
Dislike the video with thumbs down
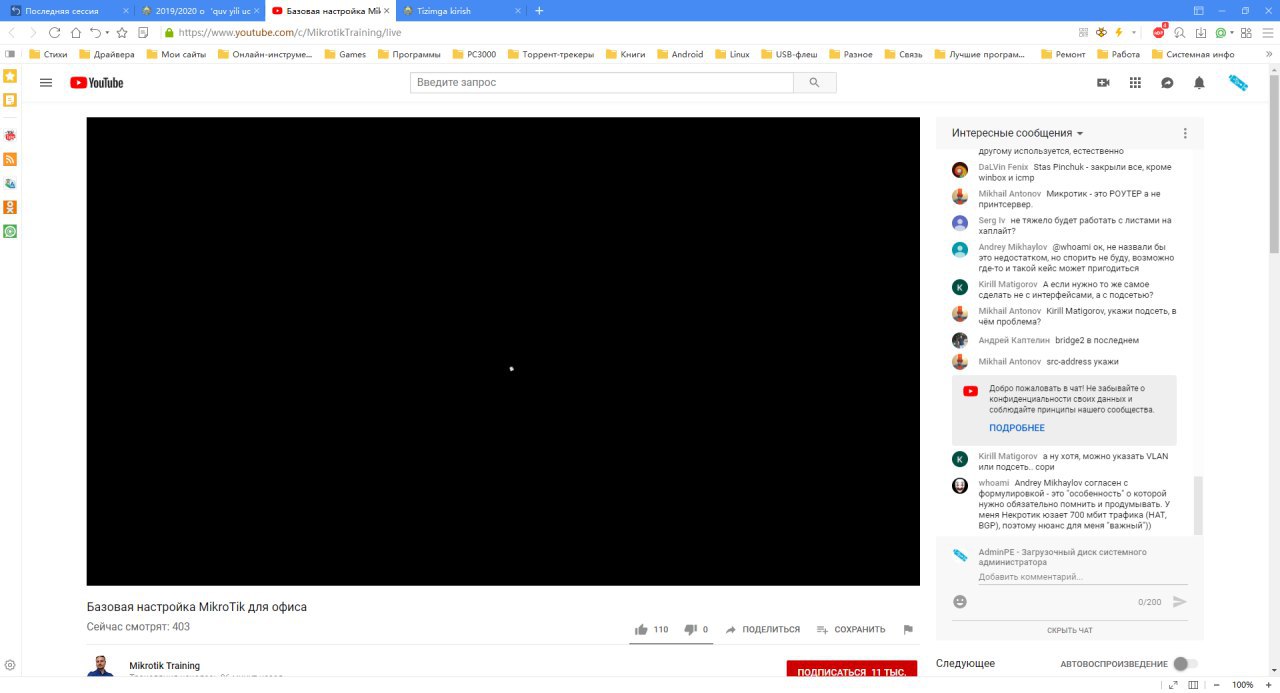coord(690,629)
